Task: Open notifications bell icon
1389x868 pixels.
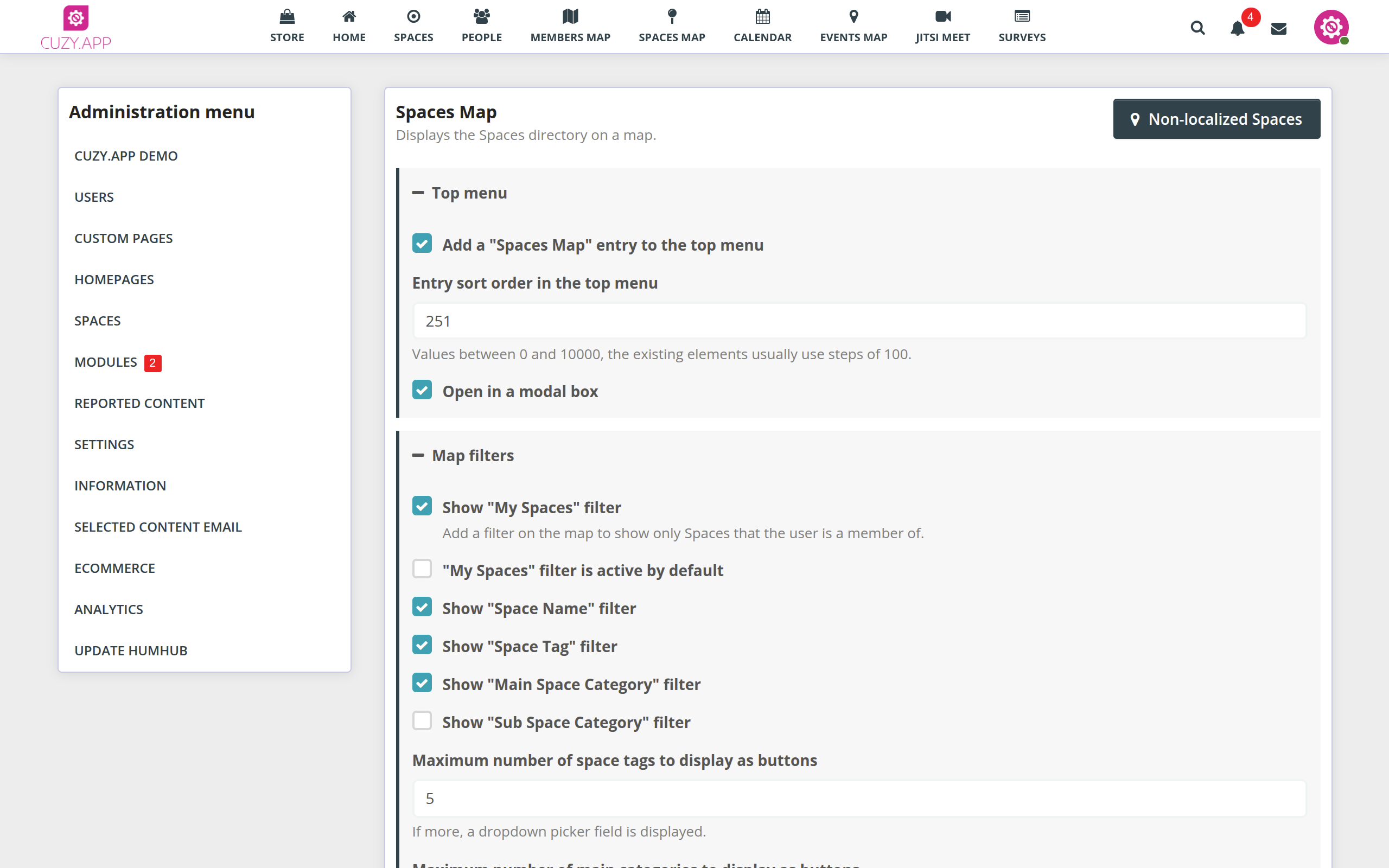Action: [1238, 29]
